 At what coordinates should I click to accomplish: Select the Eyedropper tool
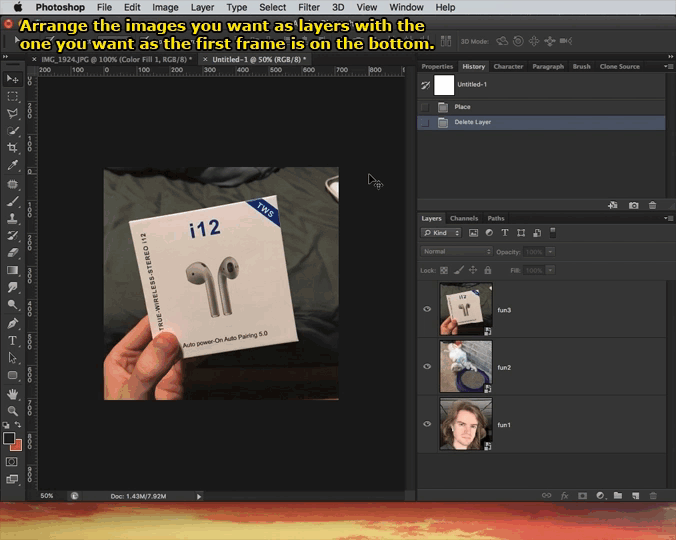click(12, 165)
